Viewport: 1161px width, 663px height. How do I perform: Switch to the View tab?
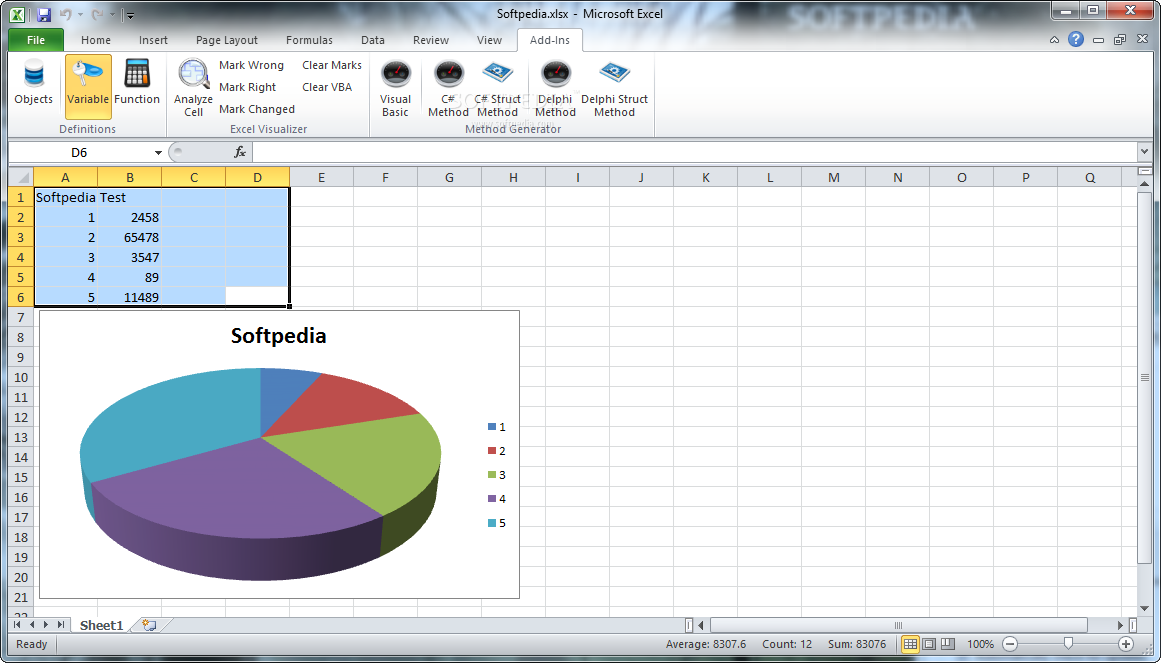(489, 40)
